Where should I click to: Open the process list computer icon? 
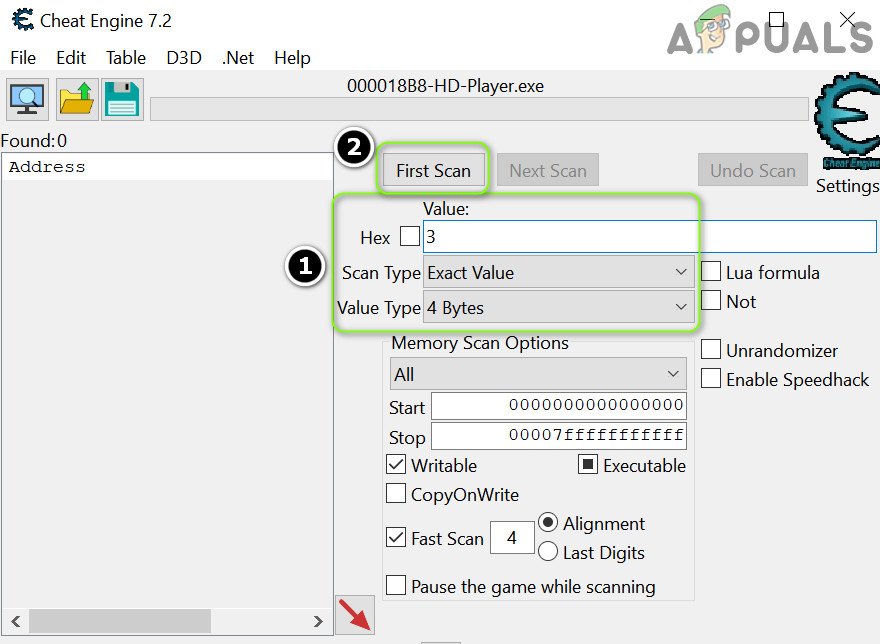[x=27, y=99]
